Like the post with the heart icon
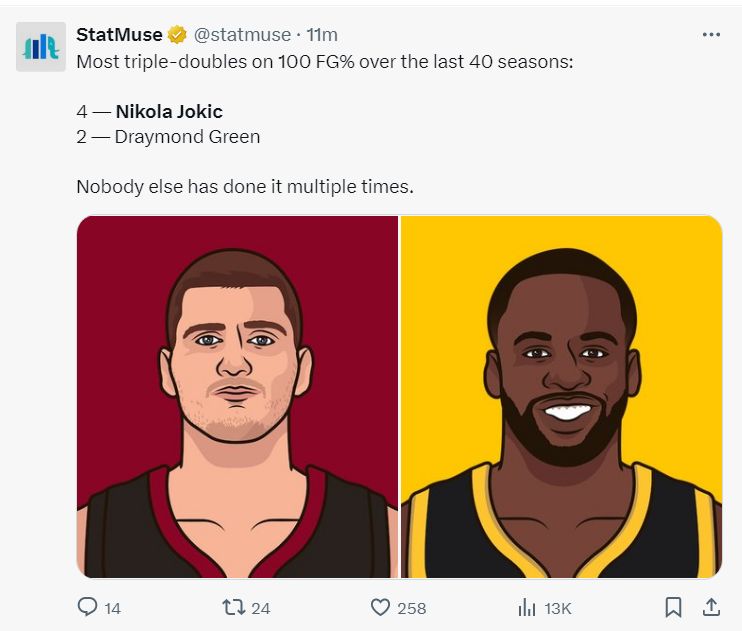Screen dimensions: 742x631 point(380,607)
